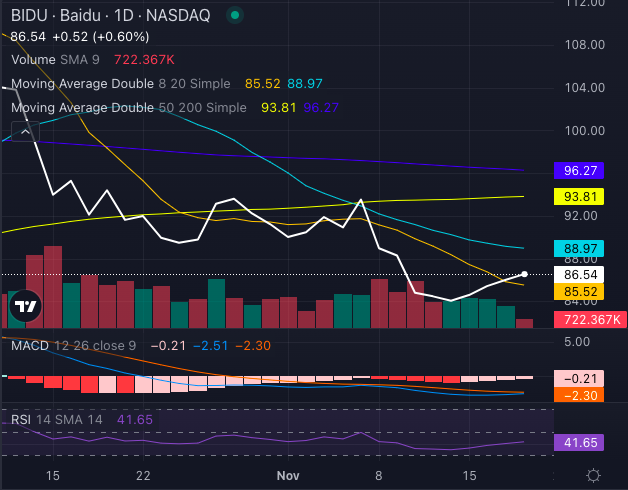Click the MACD 12 26 indicator title
This screenshot has width=628, height=490.
click(x=70, y=345)
